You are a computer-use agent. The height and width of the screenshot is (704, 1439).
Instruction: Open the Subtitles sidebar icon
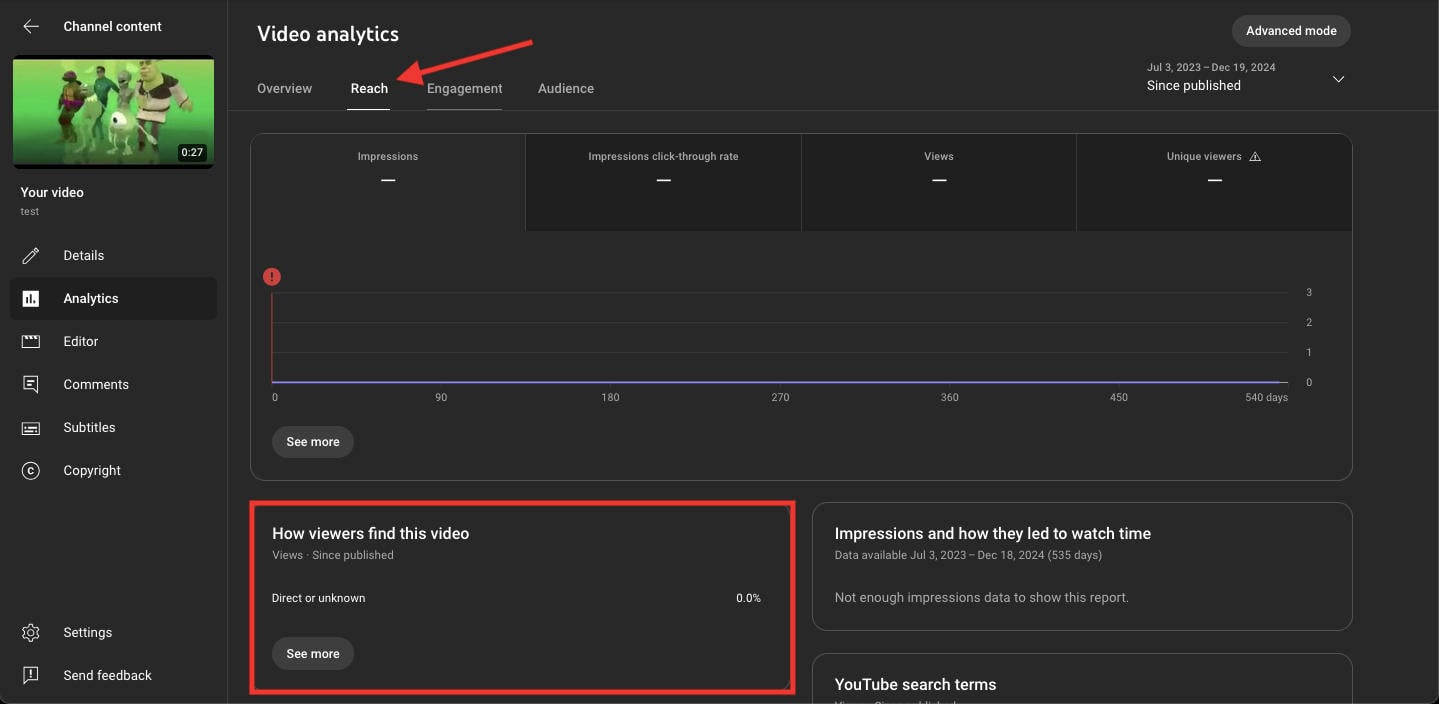(x=31, y=427)
